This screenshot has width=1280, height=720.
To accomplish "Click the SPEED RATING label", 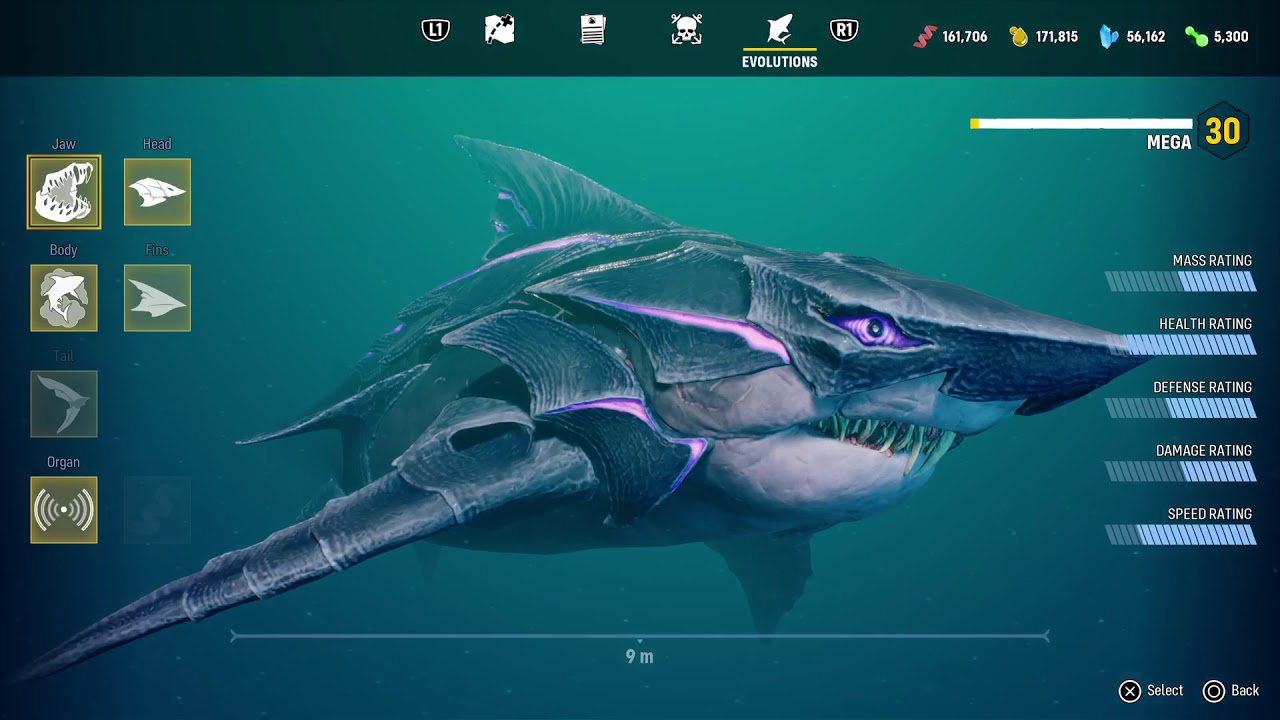I will point(1210,514).
